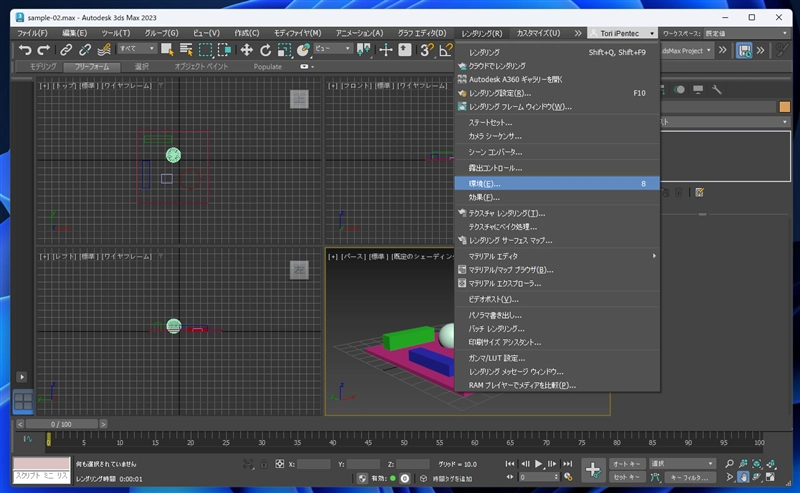Click the セット キー button

point(627,477)
